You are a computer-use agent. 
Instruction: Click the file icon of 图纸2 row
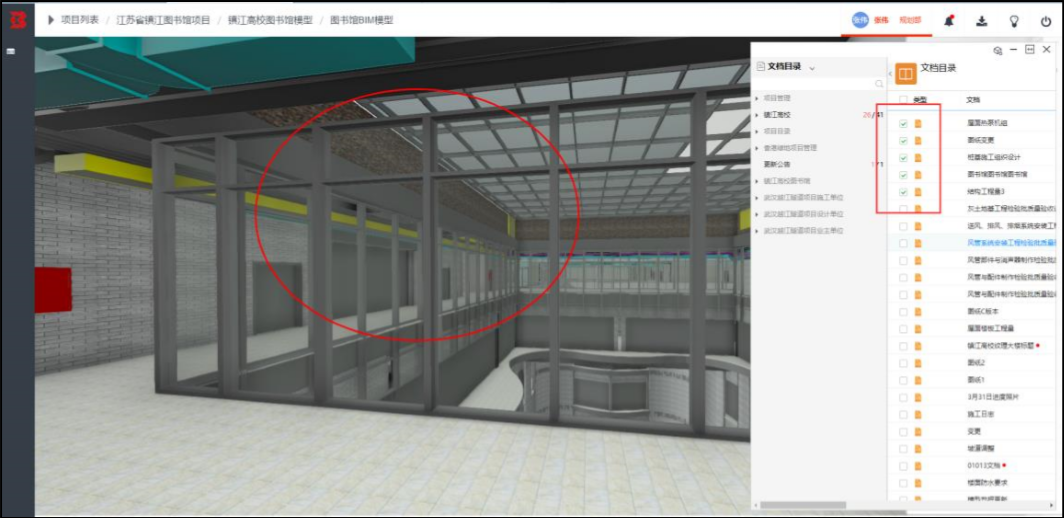918,363
